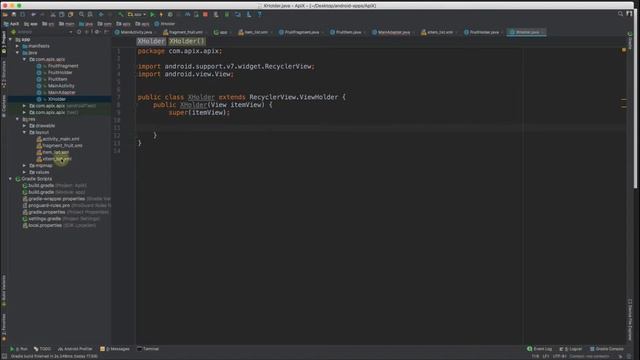
Task: Toggle Device File Explorer side tab
Action: click(x=630, y=319)
